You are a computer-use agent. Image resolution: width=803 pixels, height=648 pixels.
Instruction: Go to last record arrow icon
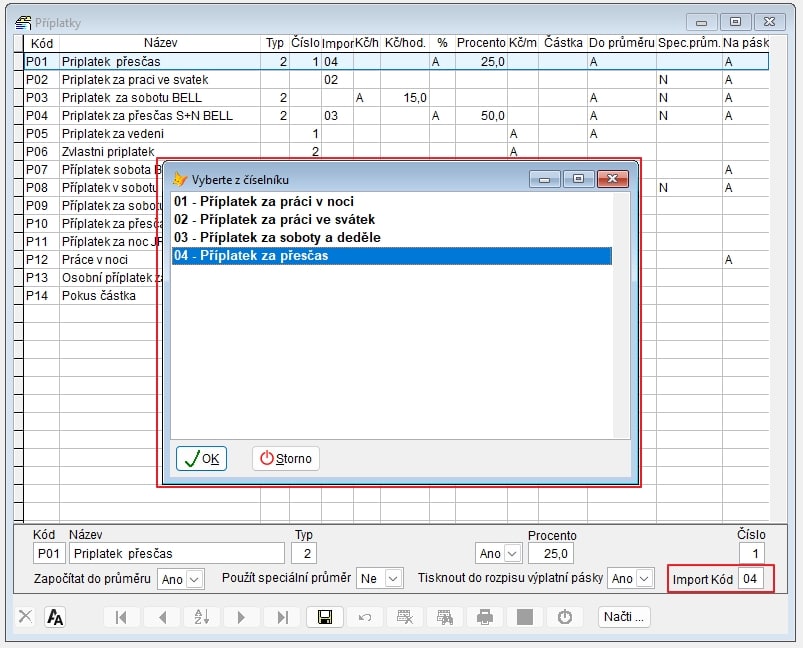tap(283, 617)
